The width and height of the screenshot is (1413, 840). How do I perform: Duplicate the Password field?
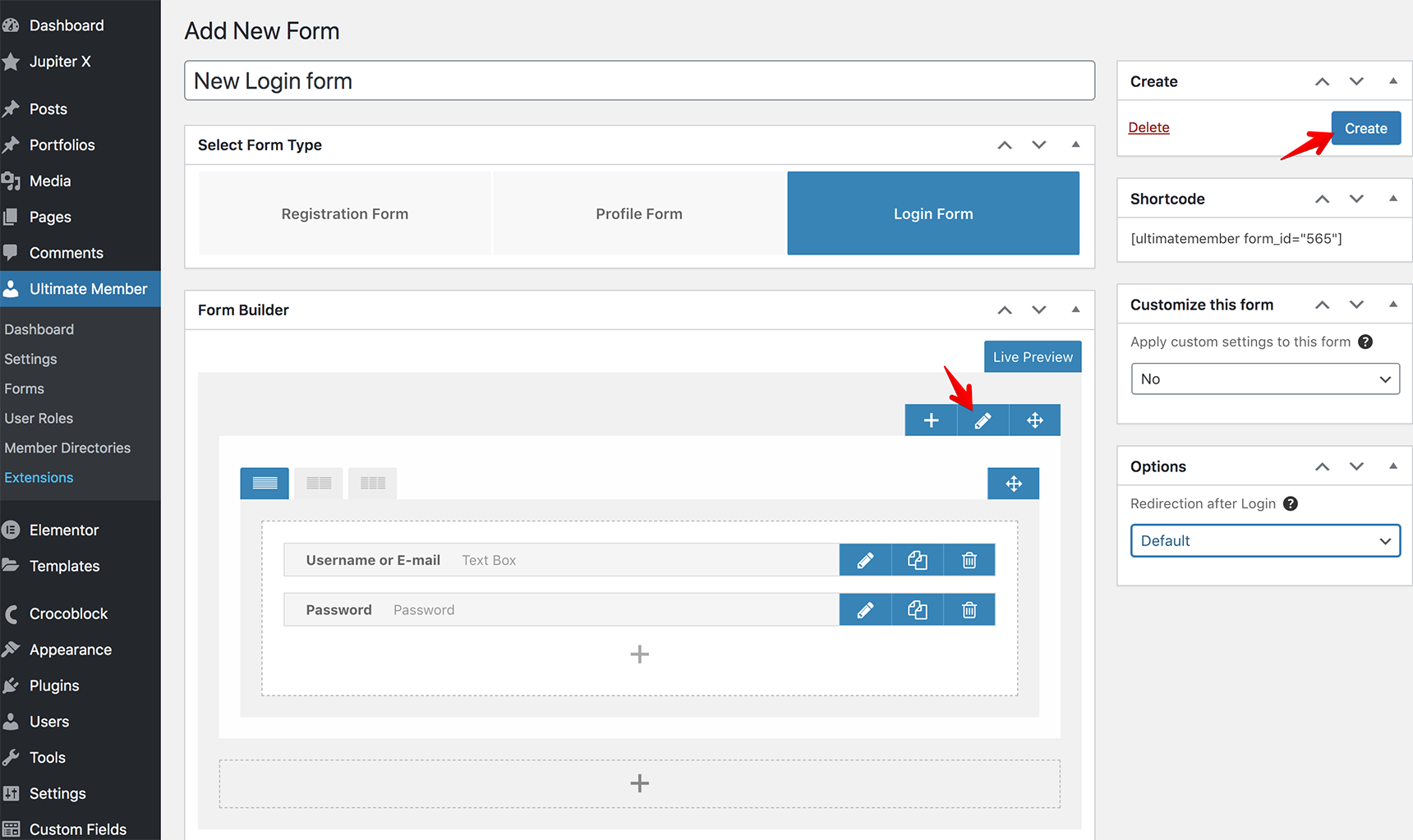click(x=918, y=610)
